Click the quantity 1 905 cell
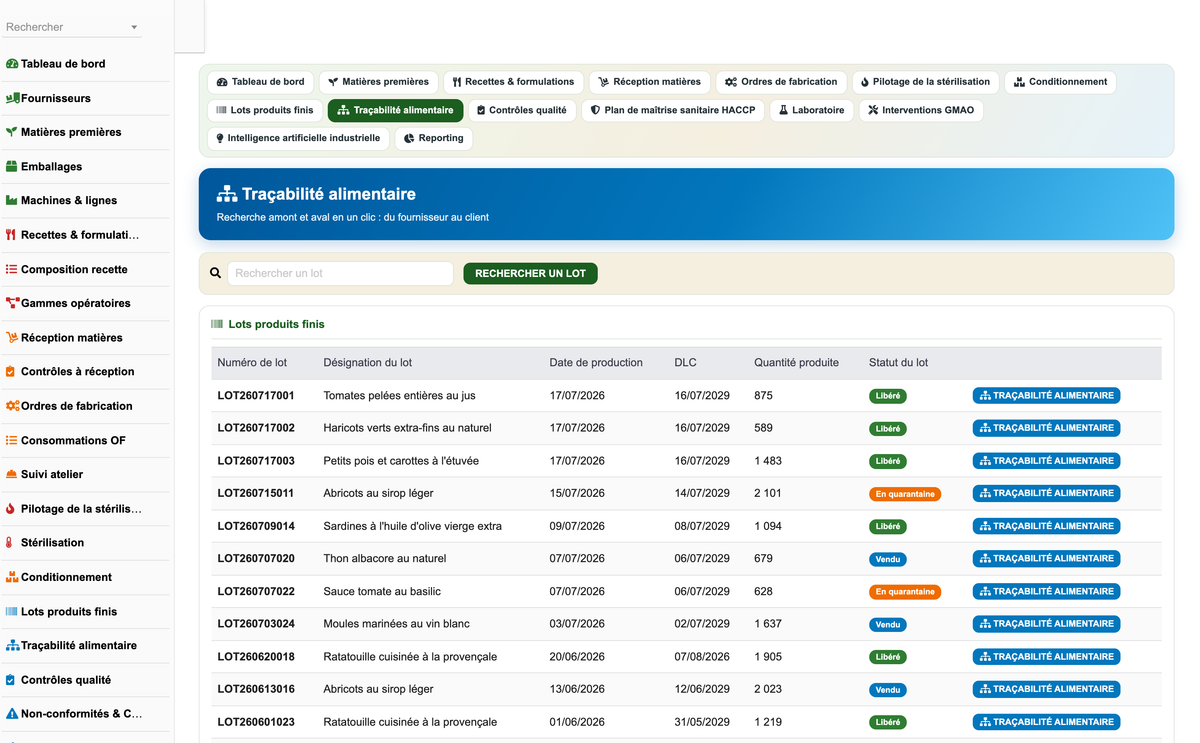The width and height of the screenshot is (1200, 743). click(x=768, y=657)
